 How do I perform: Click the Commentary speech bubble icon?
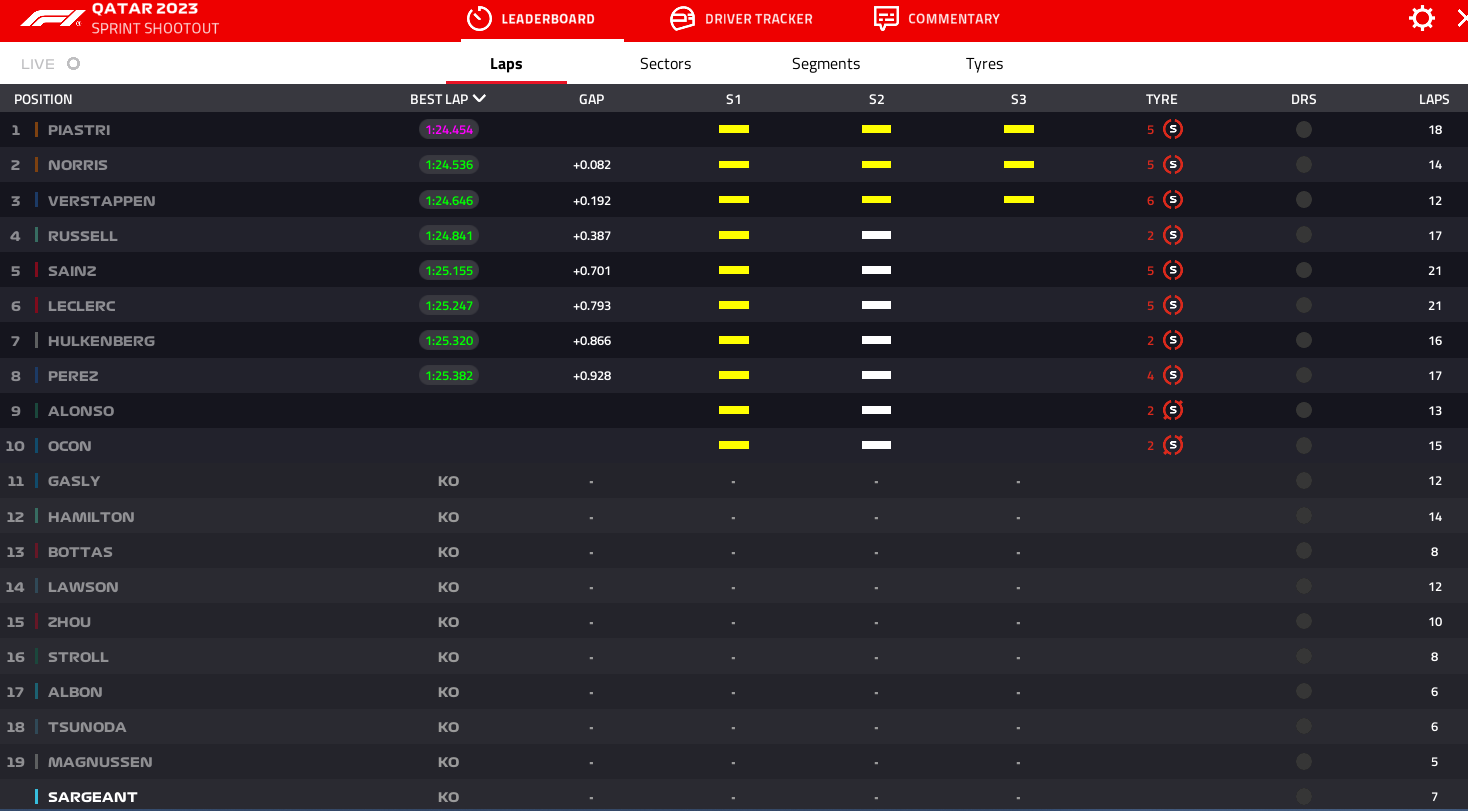point(886,18)
